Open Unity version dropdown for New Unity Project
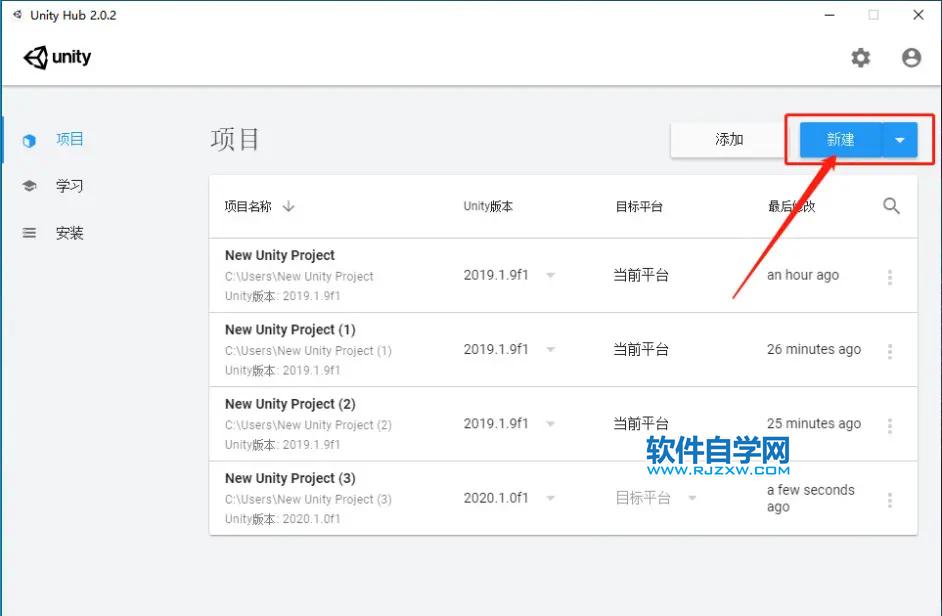Screen dimensions: 942x616 [x=550, y=276]
